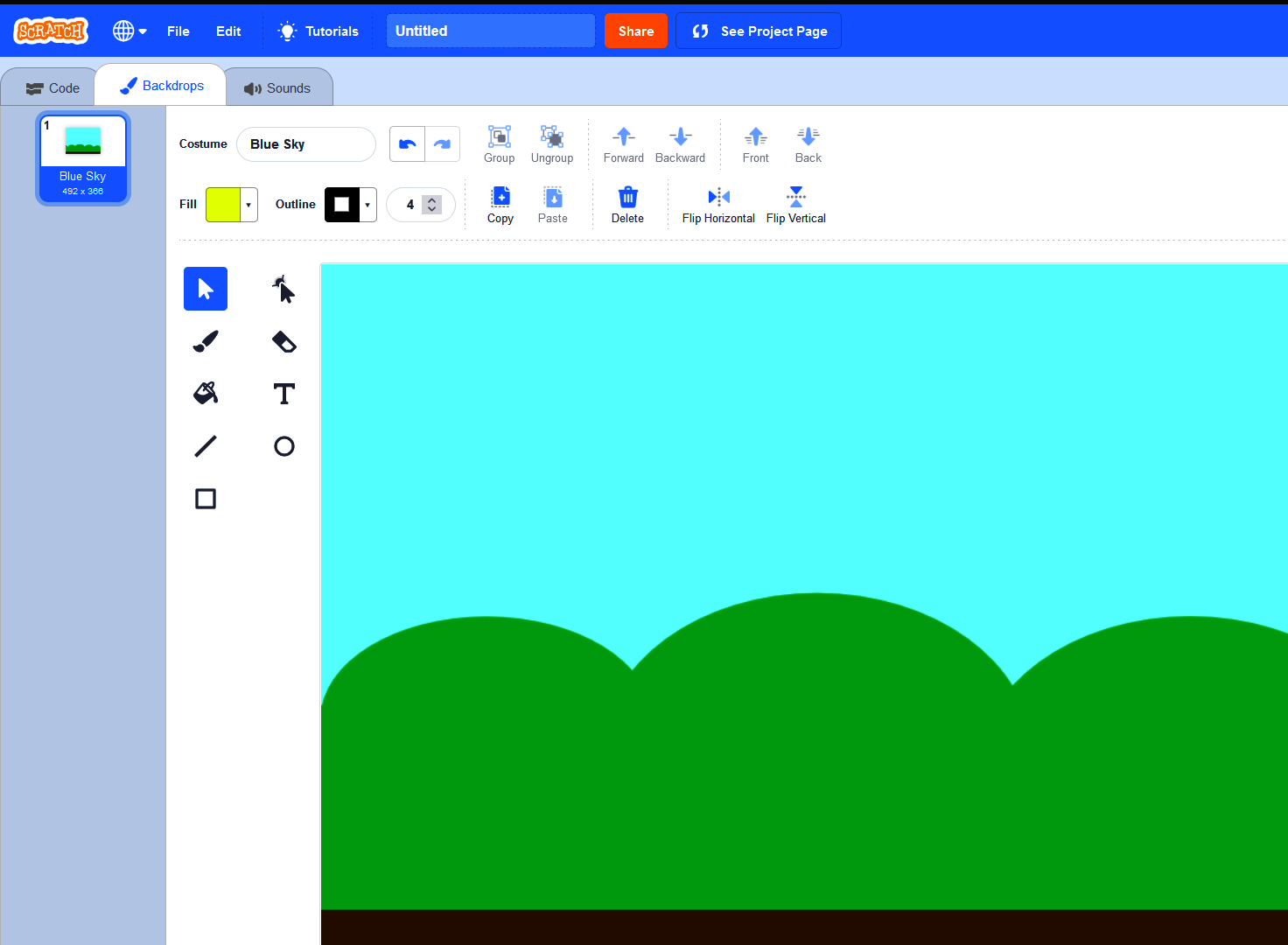The width and height of the screenshot is (1288, 945).
Task: Open See Project Page
Action: pos(758,31)
